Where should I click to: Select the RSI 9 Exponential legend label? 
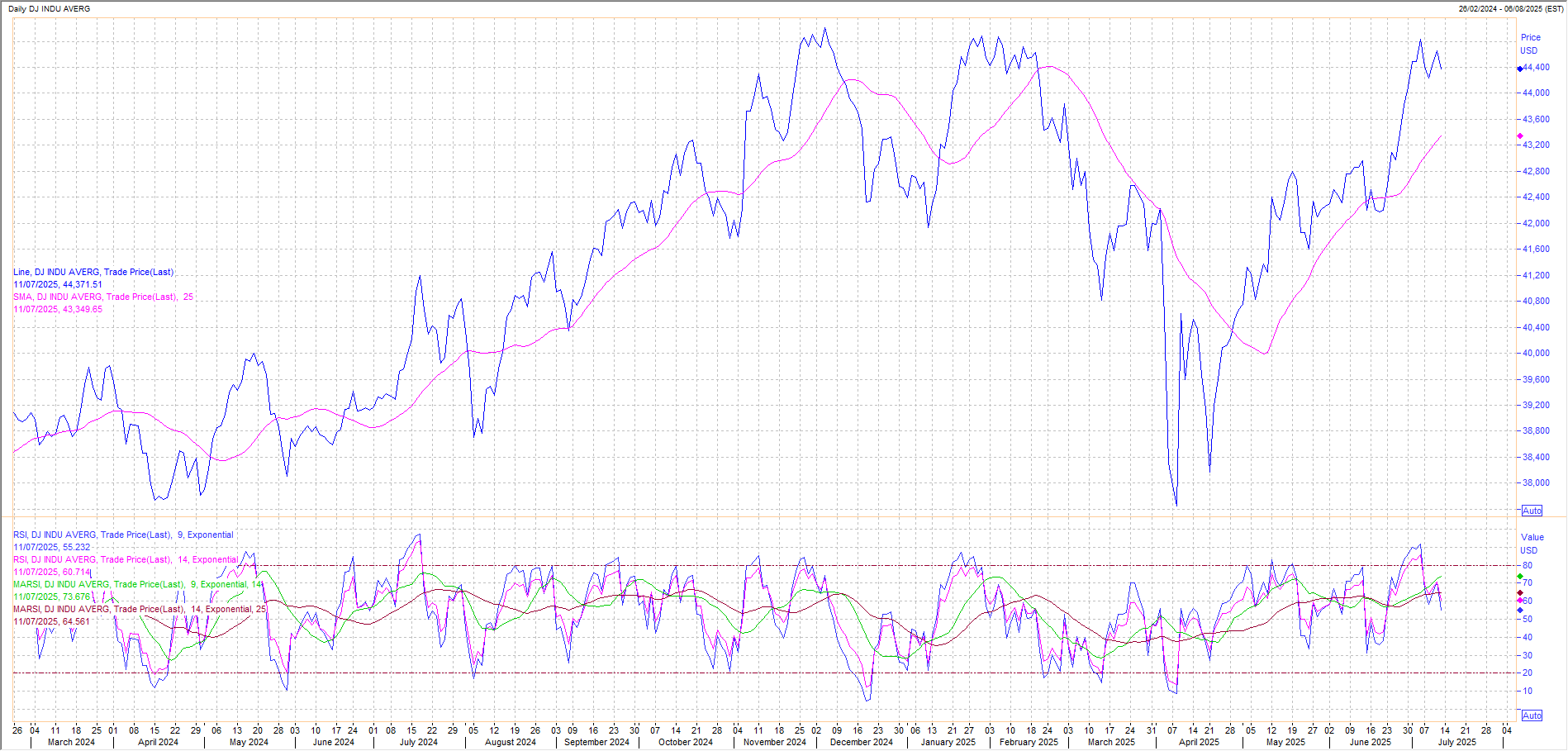point(123,535)
